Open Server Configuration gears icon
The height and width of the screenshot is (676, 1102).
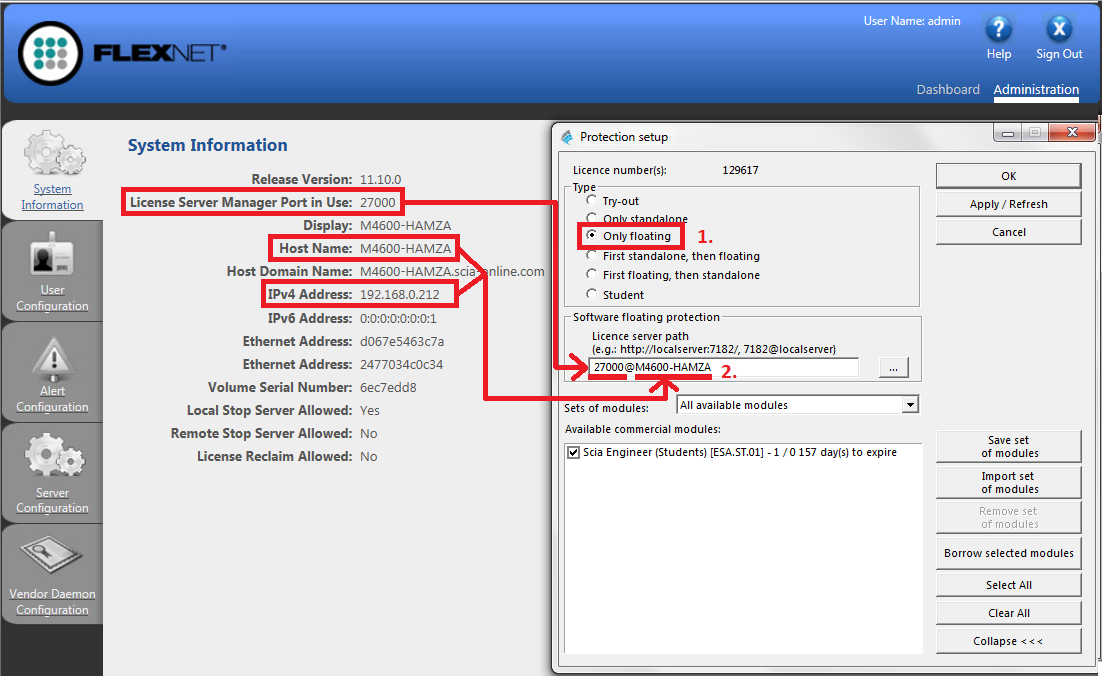pos(52,458)
